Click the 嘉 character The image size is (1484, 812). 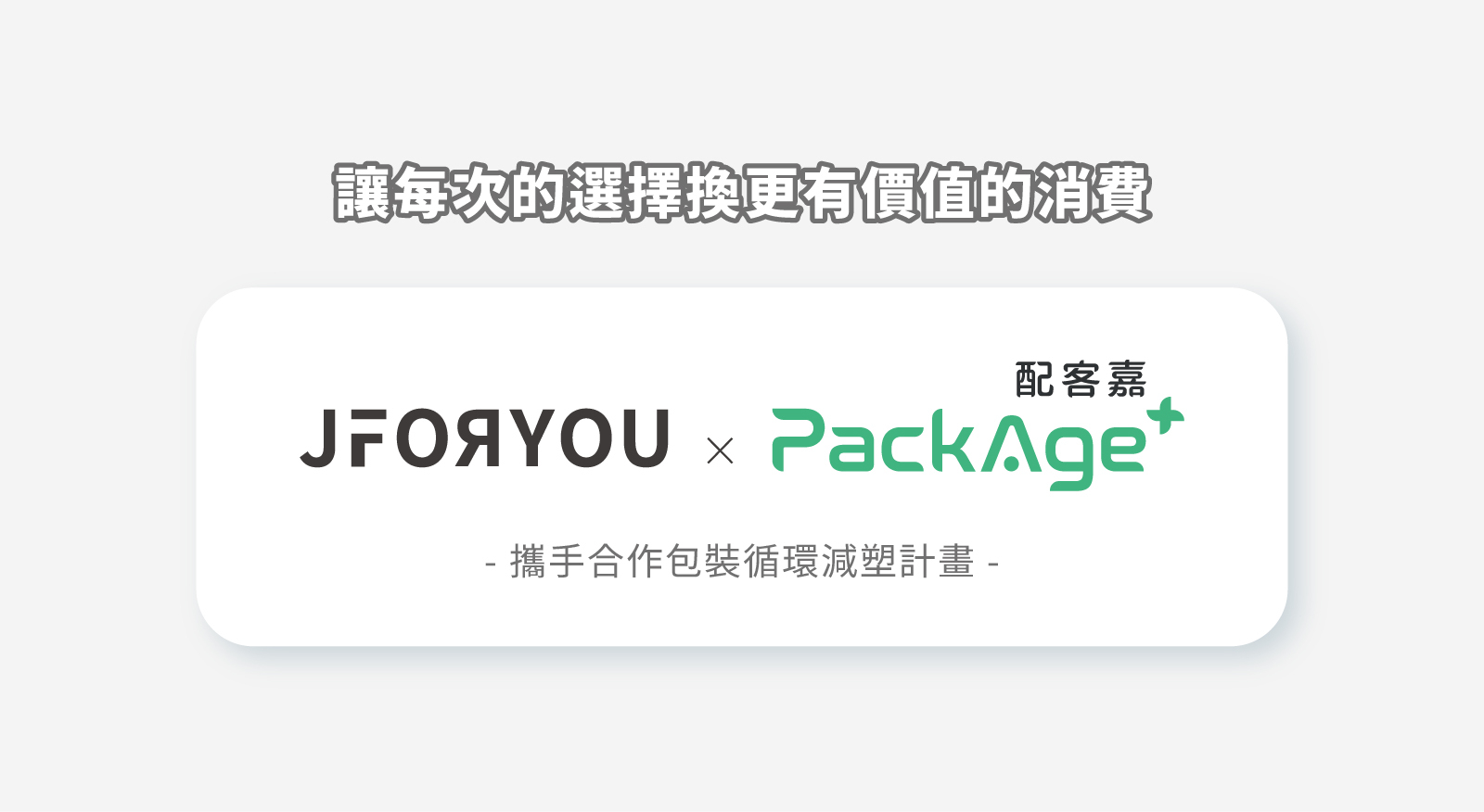(x=1127, y=380)
